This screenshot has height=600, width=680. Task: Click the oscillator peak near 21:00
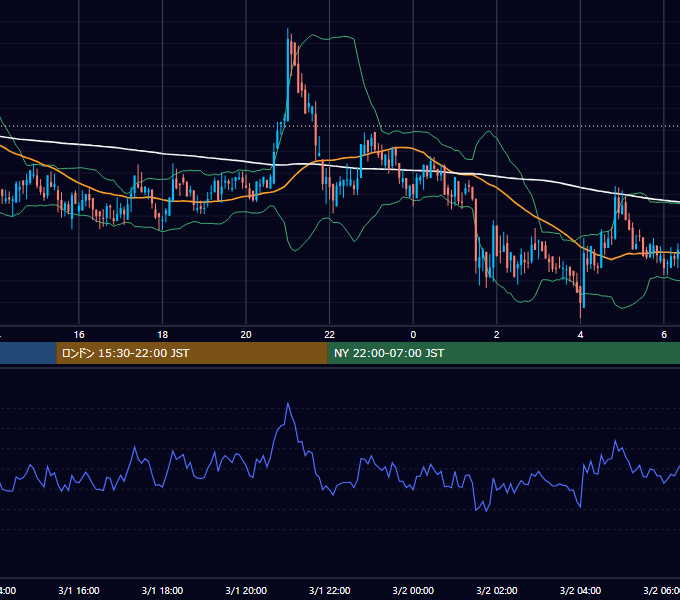[x=288, y=404]
